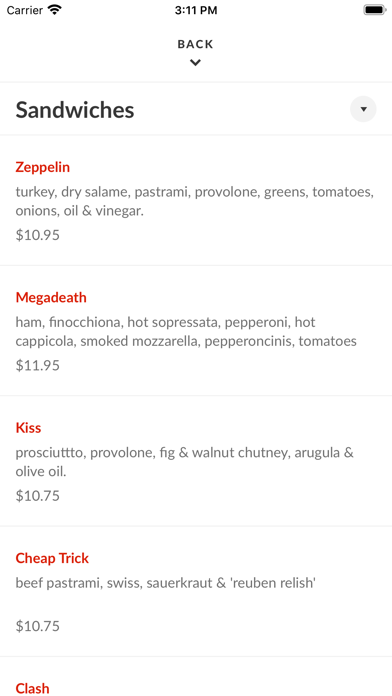
Task: Click the $10.75 price under Kiss
Action: 38,495
